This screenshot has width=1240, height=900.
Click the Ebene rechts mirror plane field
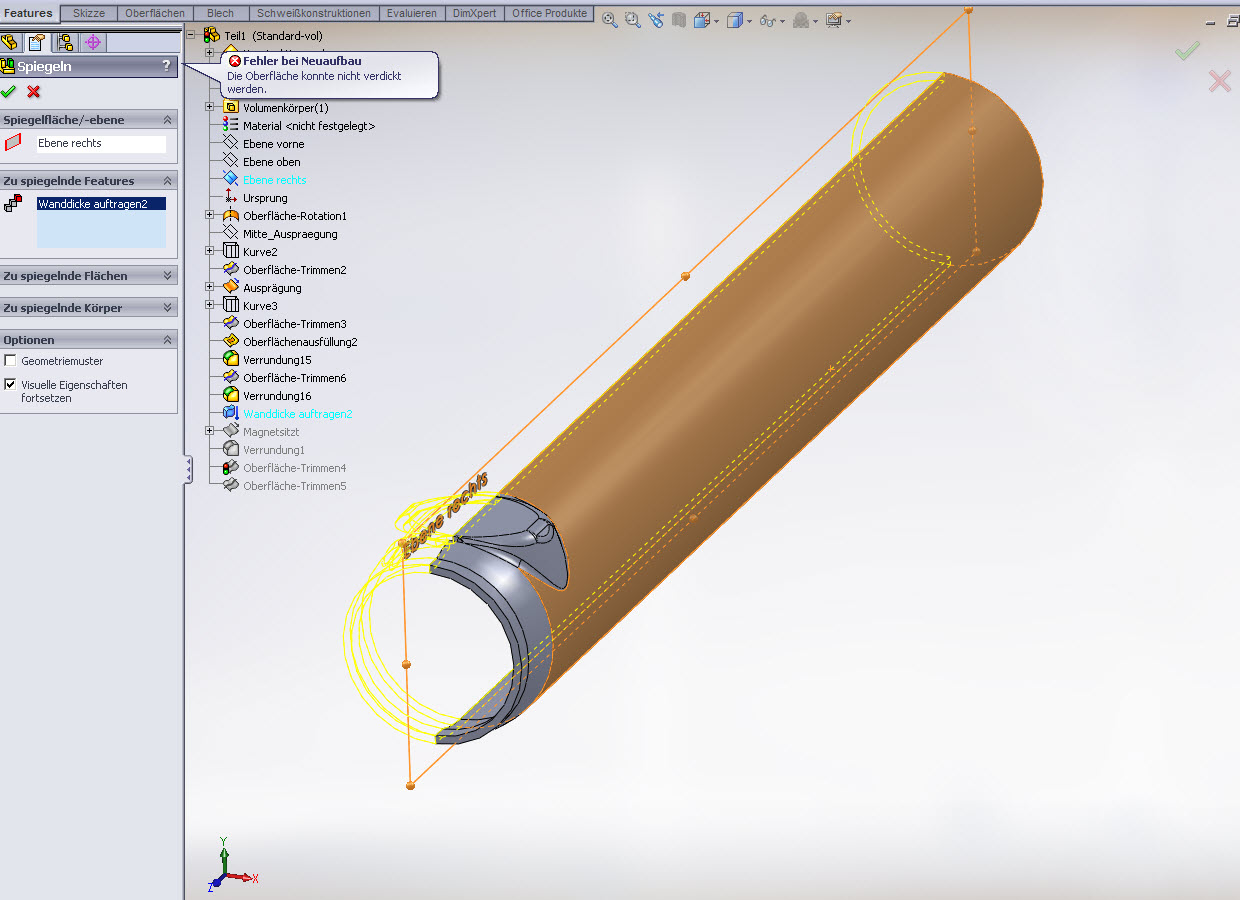[101, 144]
